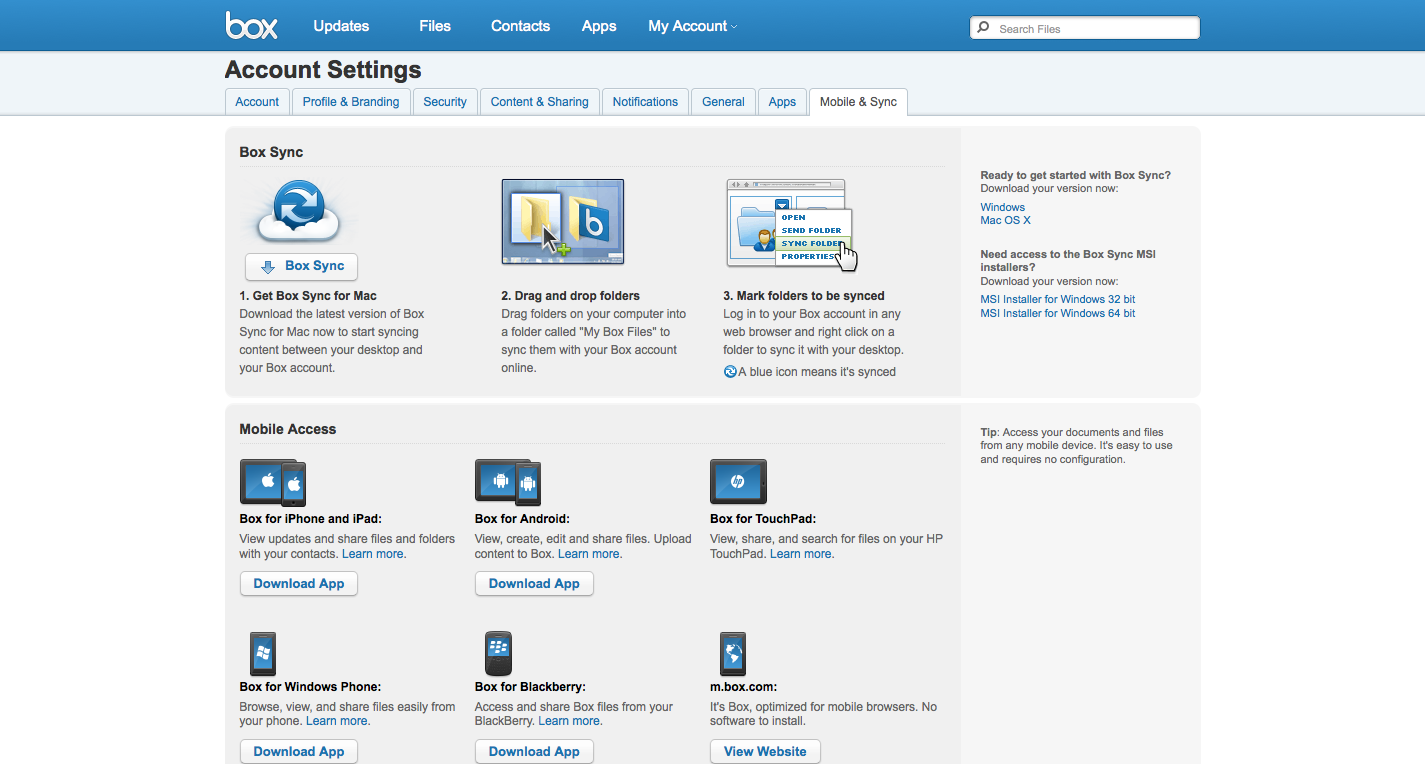Click '3. Mark folders to be synced' text
The image size is (1425, 764).
[804, 296]
